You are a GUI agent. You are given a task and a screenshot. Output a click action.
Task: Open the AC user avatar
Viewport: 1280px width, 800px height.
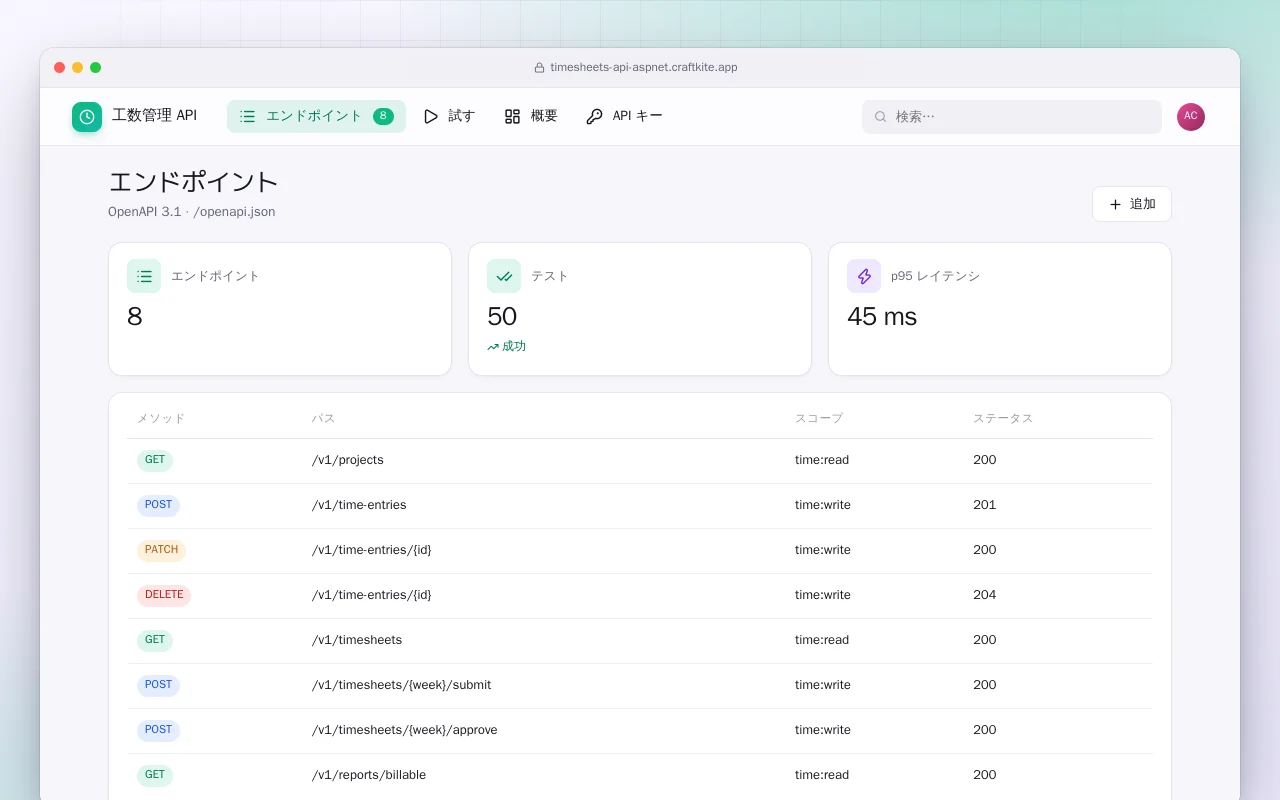click(x=1191, y=117)
